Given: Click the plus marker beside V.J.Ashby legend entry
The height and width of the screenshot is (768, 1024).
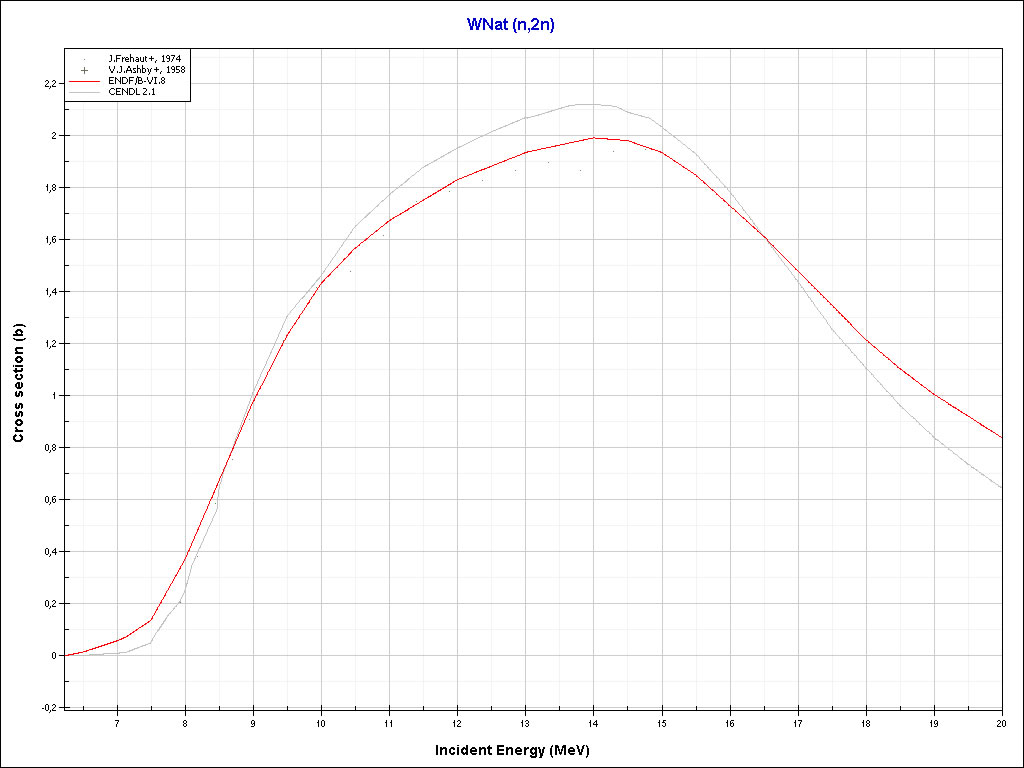Looking at the screenshot, I should [85, 70].
